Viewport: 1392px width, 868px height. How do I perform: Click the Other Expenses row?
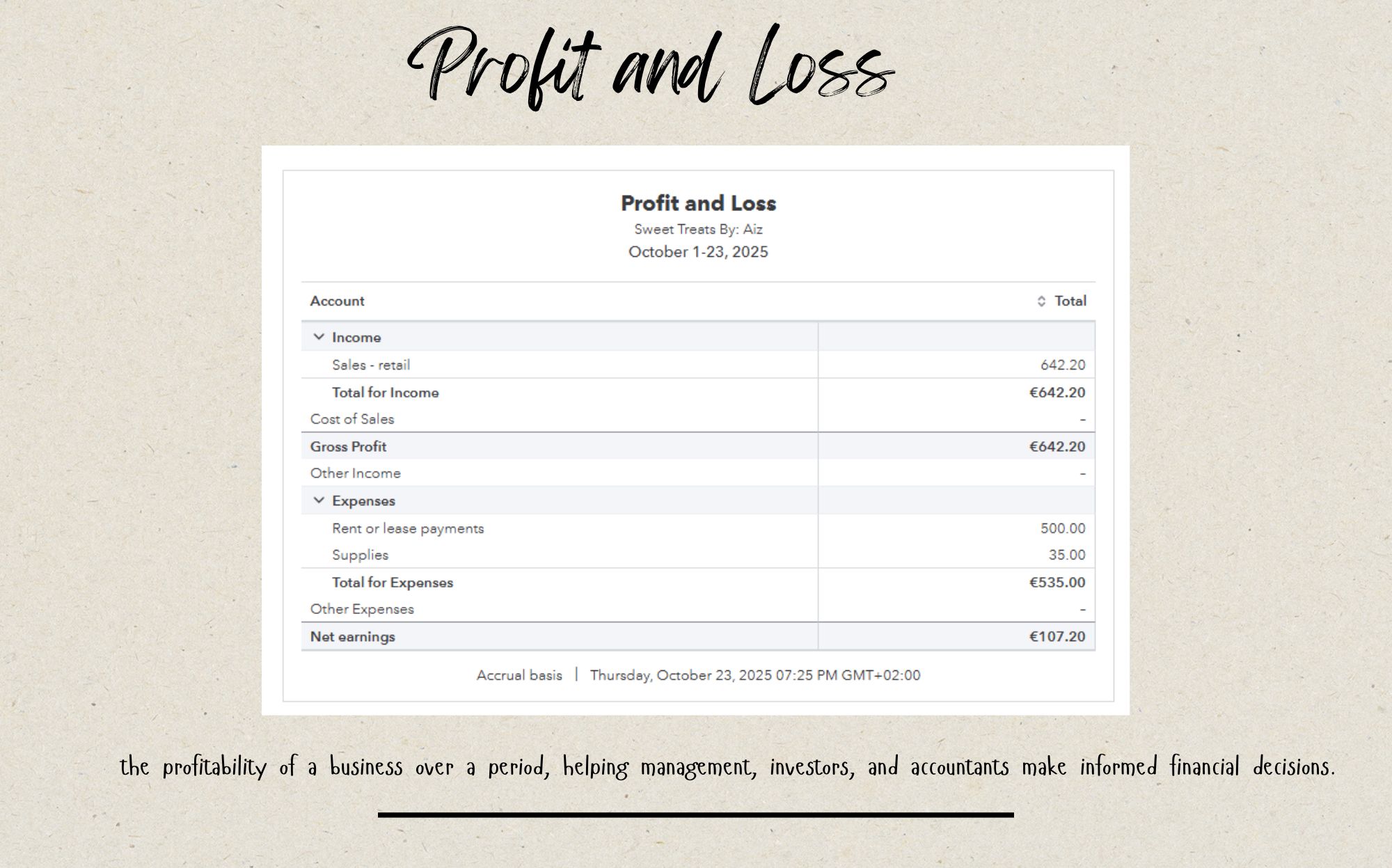point(362,609)
